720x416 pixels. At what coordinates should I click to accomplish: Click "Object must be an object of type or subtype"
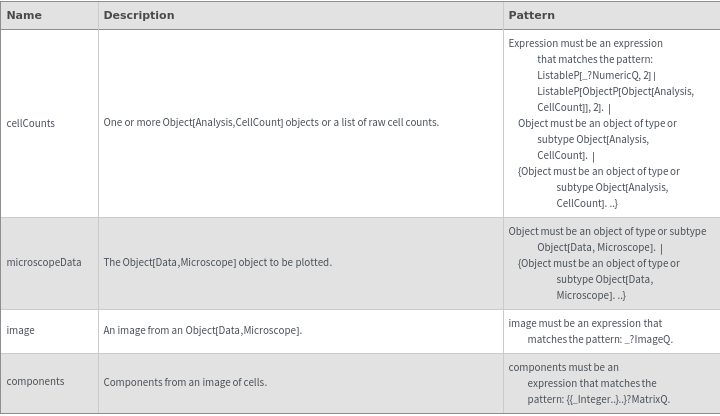(x=607, y=231)
